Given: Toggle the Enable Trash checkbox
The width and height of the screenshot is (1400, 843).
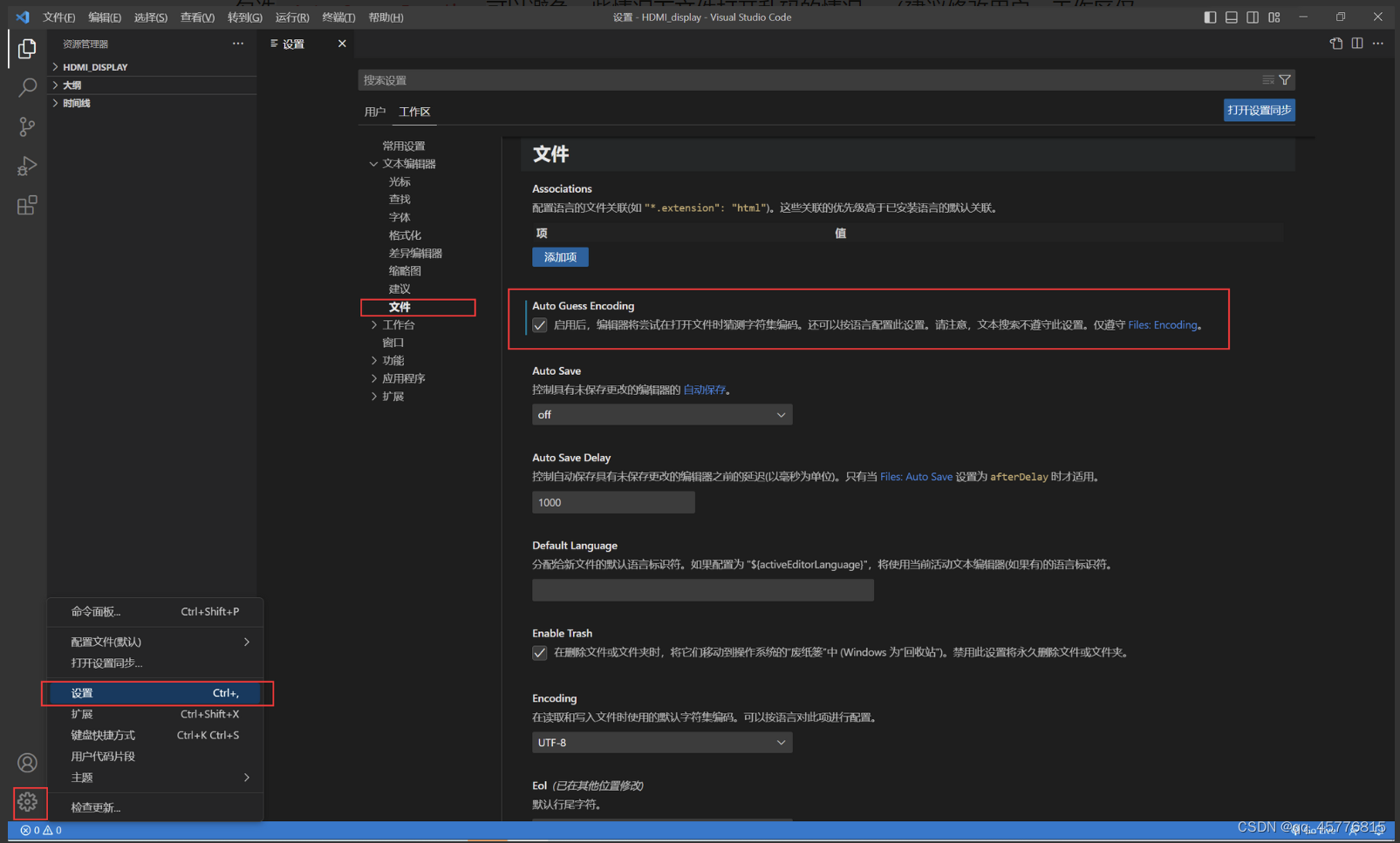Looking at the screenshot, I should click(540, 653).
